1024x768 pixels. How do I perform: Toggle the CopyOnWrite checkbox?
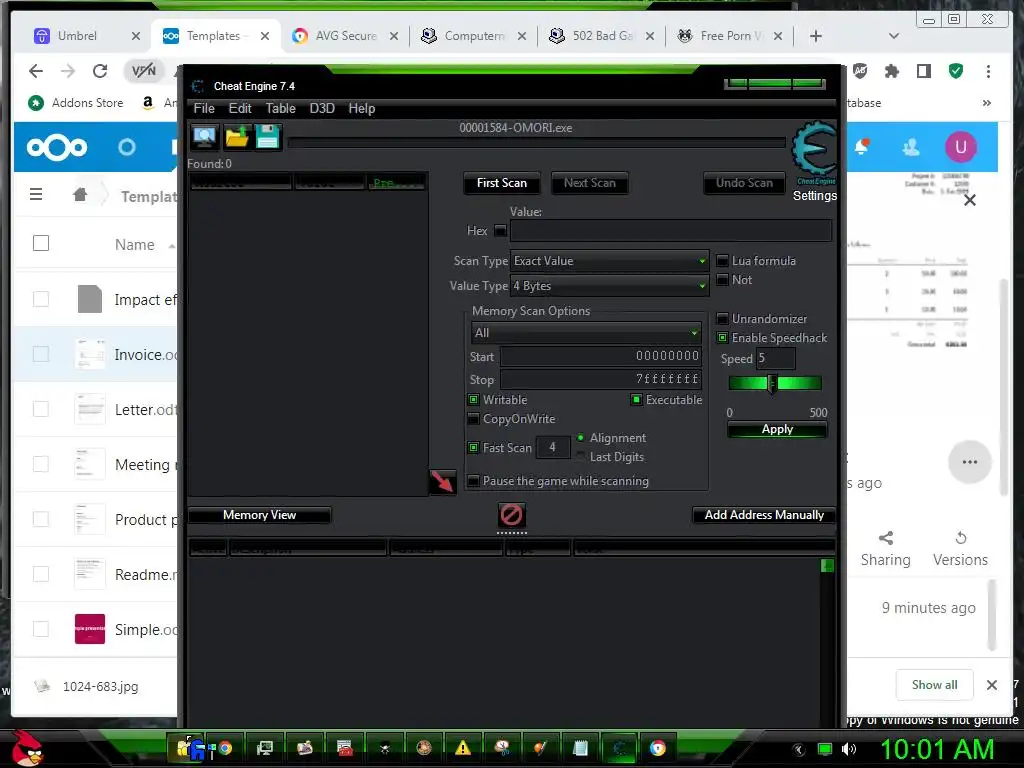tap(473, 419)
